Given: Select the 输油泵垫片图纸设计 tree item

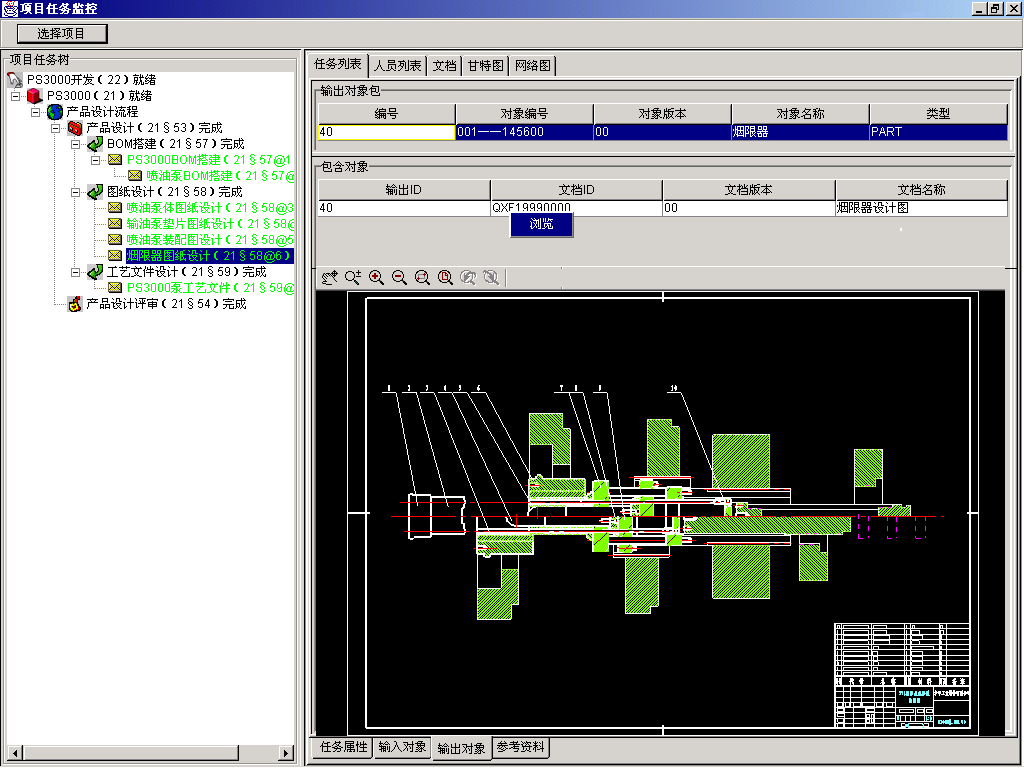Looking at the screenshot, I should 210,224.
